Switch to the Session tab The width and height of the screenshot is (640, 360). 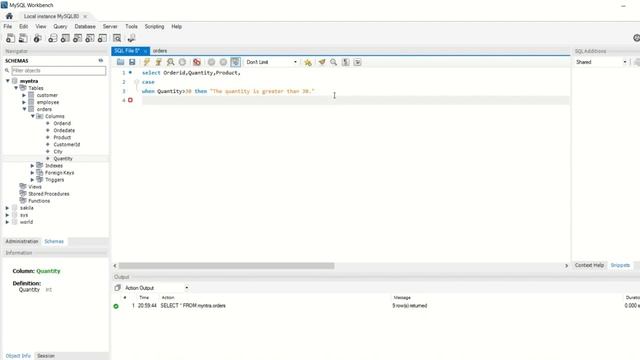(x=46, y=356)
